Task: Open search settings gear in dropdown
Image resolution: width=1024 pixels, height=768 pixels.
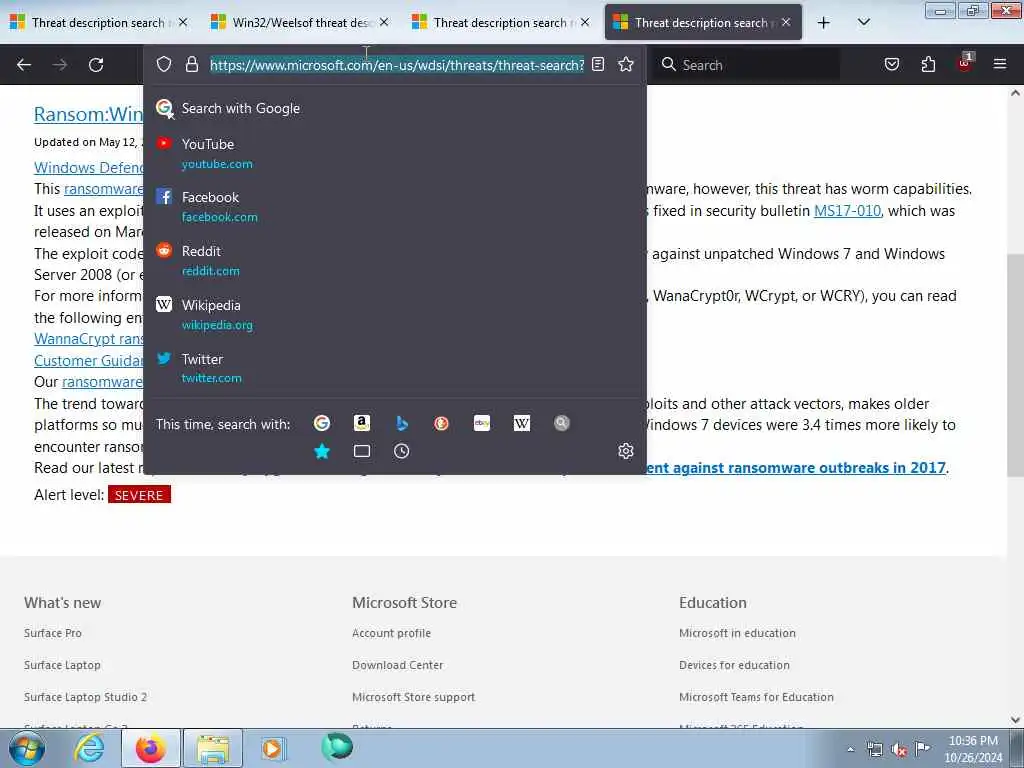Action: point(626,451)
